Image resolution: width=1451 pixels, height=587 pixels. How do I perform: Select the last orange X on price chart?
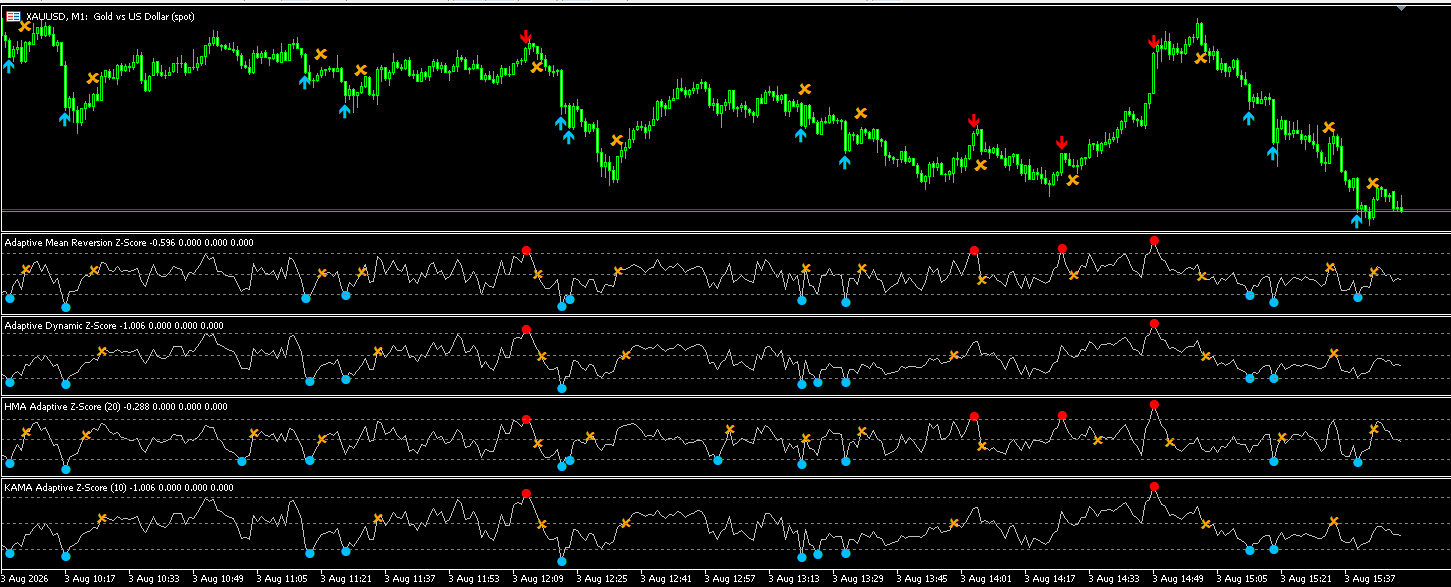click(x=1373, y=183)
